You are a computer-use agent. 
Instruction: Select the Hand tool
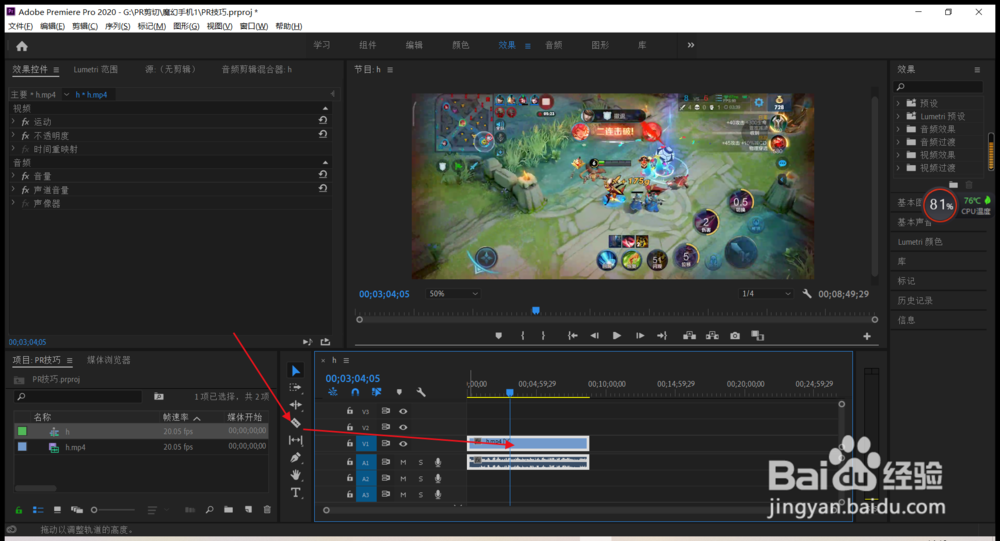pyautogui.click(x=295, y=475)
